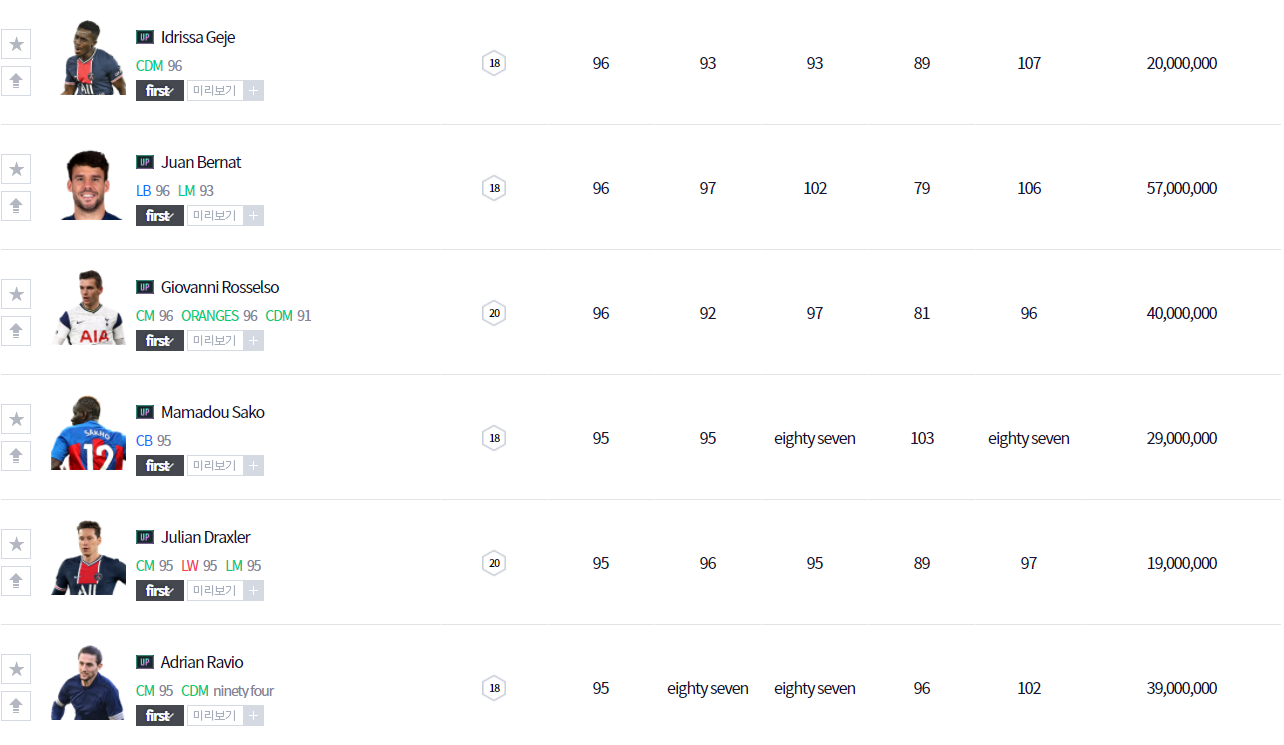1284x745 pixels.
Task: Click the star icon next to Julian Draxler
Action: coord(16,544)
